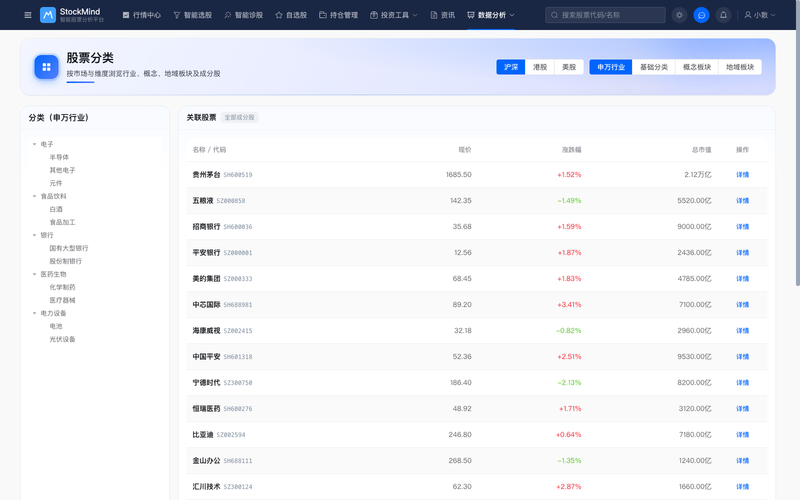
Task: Collapse the 电子 tree category
Action: click(35, 144)
